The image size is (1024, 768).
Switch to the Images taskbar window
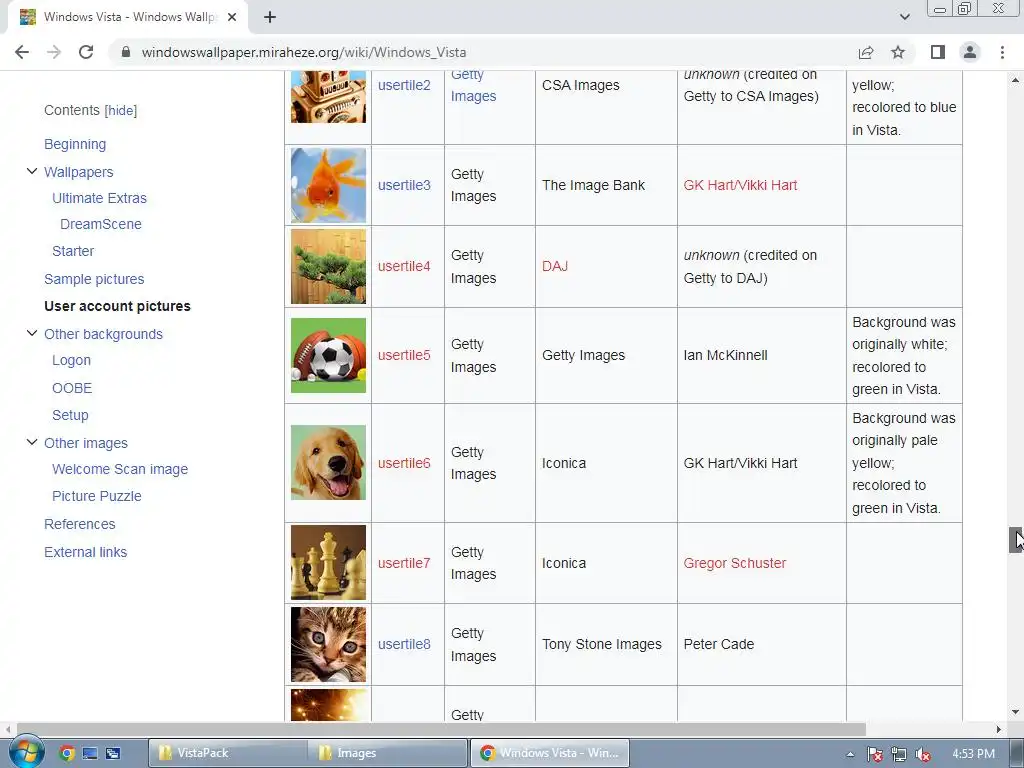[x=389, y=753]
